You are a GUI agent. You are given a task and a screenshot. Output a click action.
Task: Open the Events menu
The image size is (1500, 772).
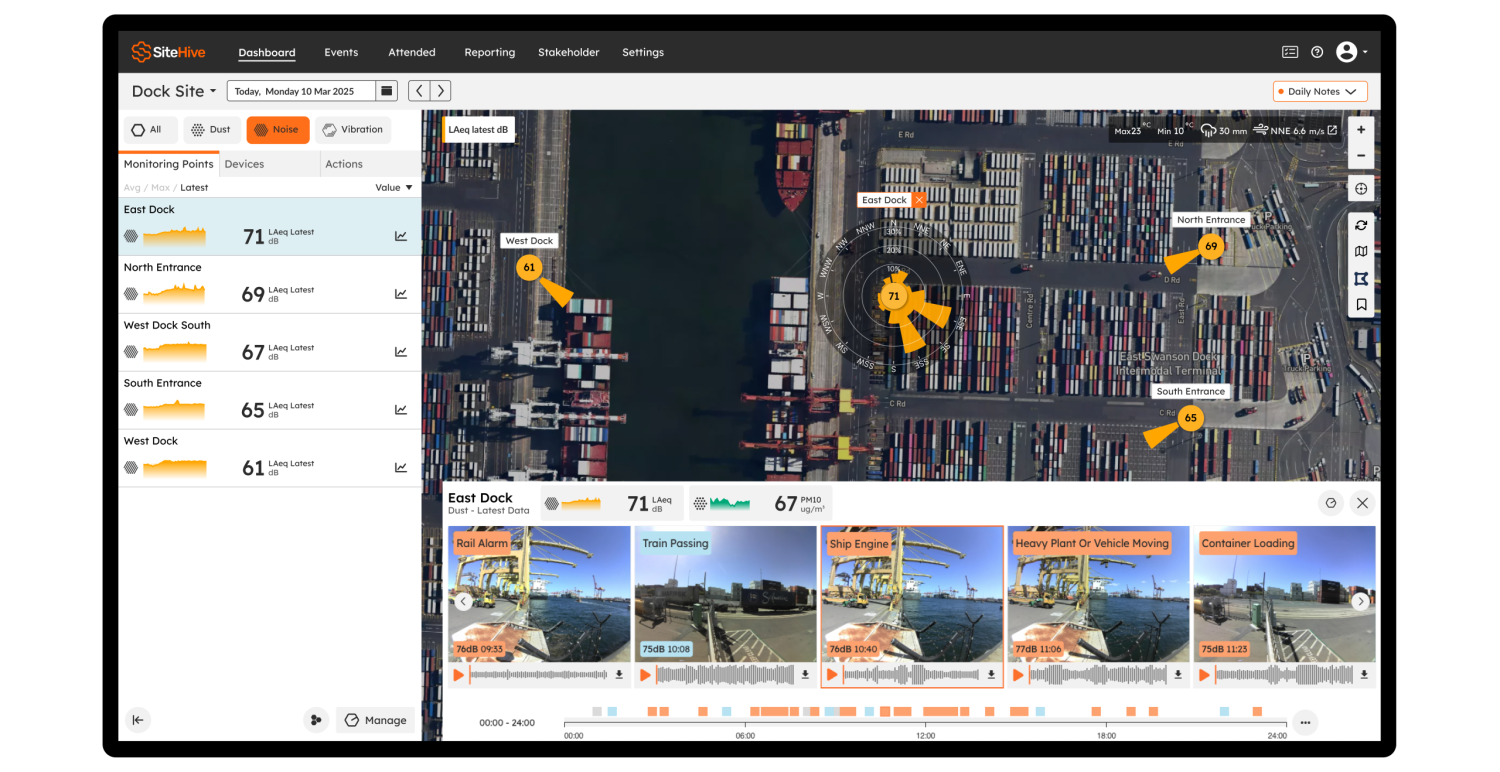341,52
